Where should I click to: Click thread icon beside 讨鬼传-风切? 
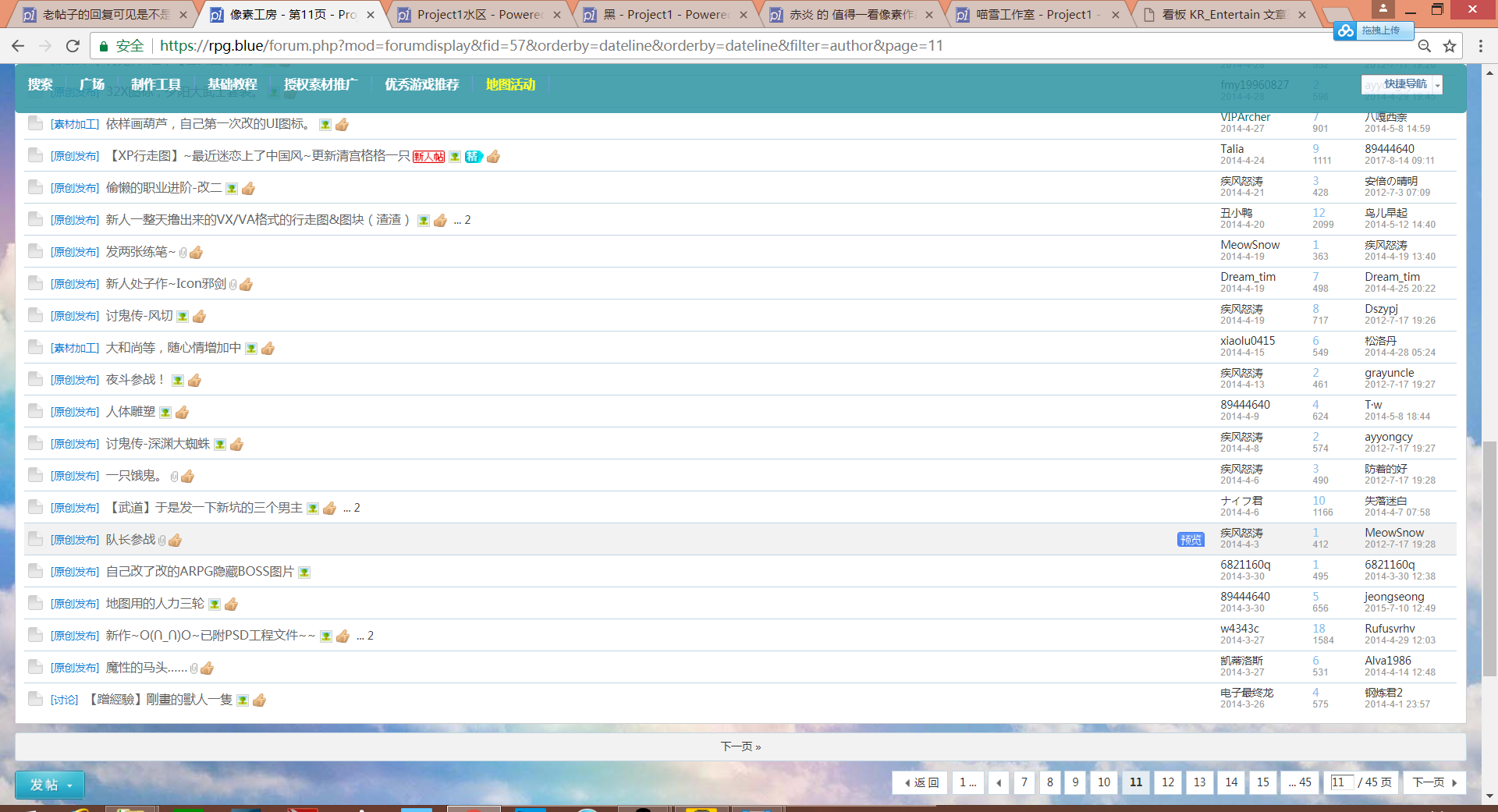click(35, 315)
